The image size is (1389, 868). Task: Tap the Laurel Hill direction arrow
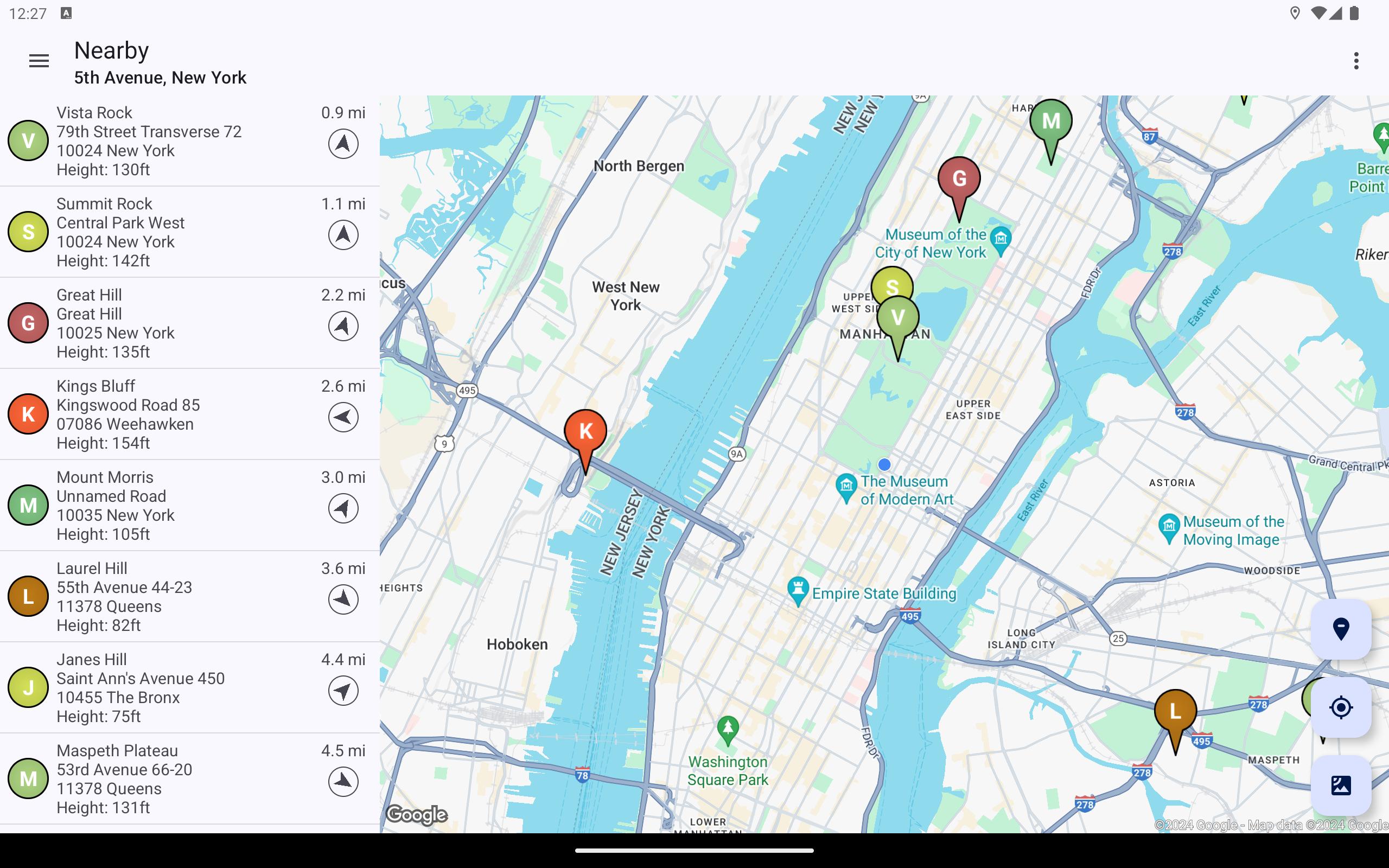coord(343,599)
